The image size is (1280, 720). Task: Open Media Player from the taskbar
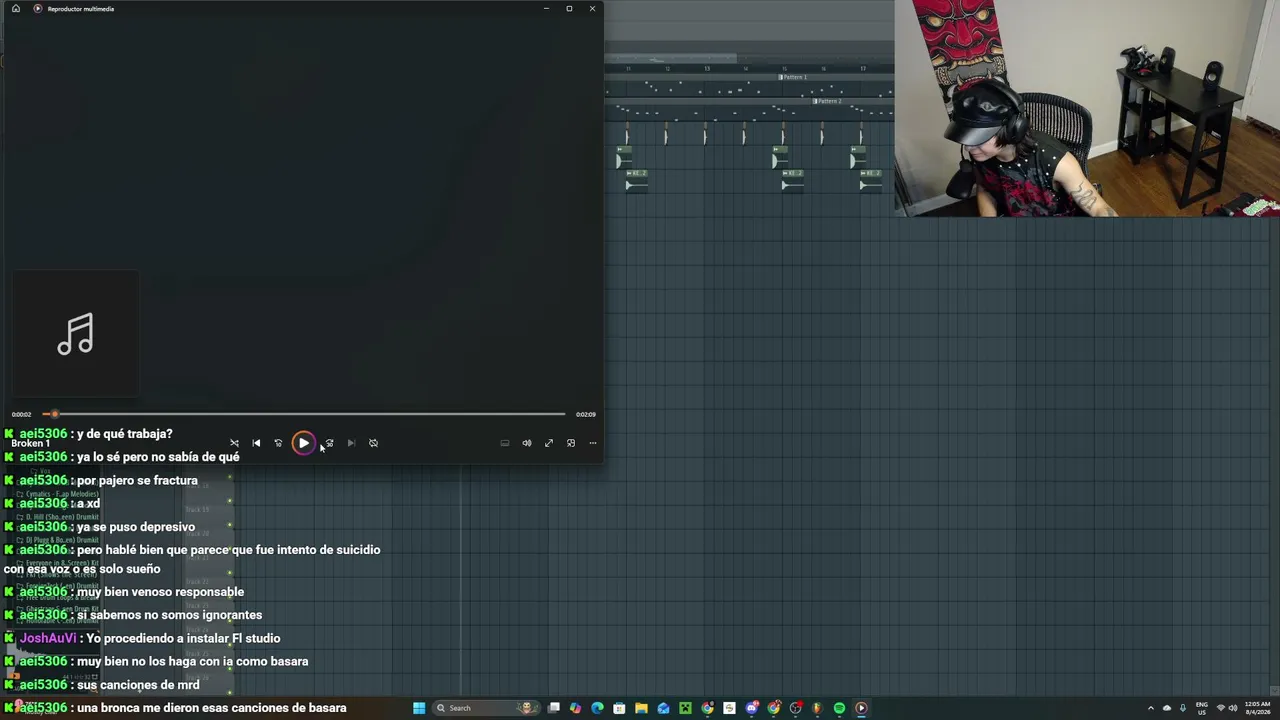point(861,708)
